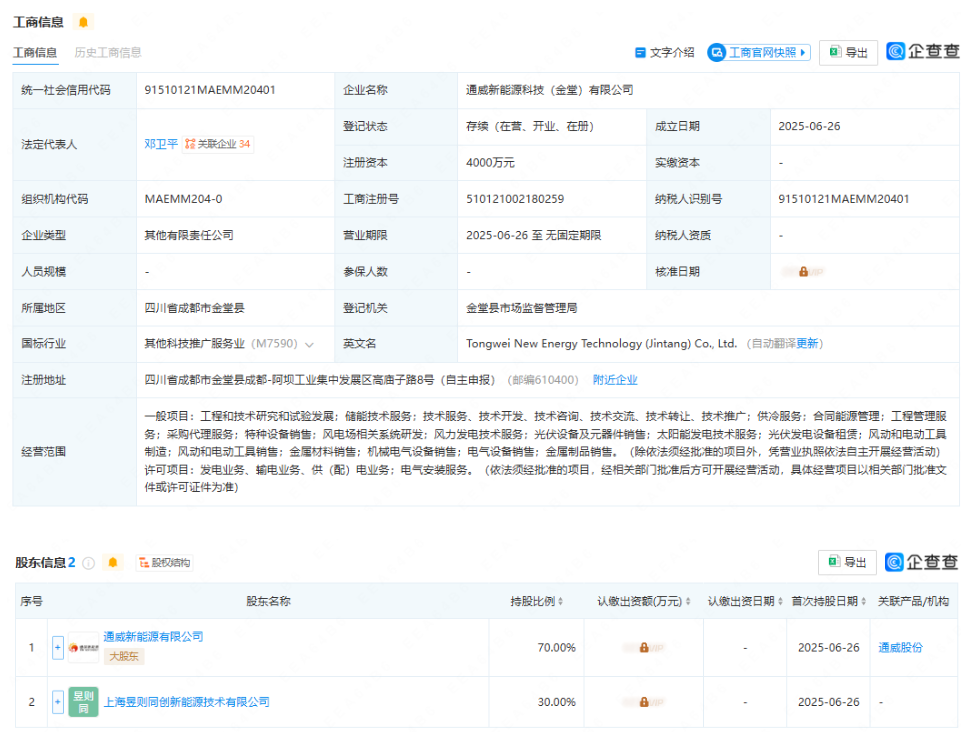Open the 通威股份 related product link
This screenshot has height=732, width=969.
point(900,647)
